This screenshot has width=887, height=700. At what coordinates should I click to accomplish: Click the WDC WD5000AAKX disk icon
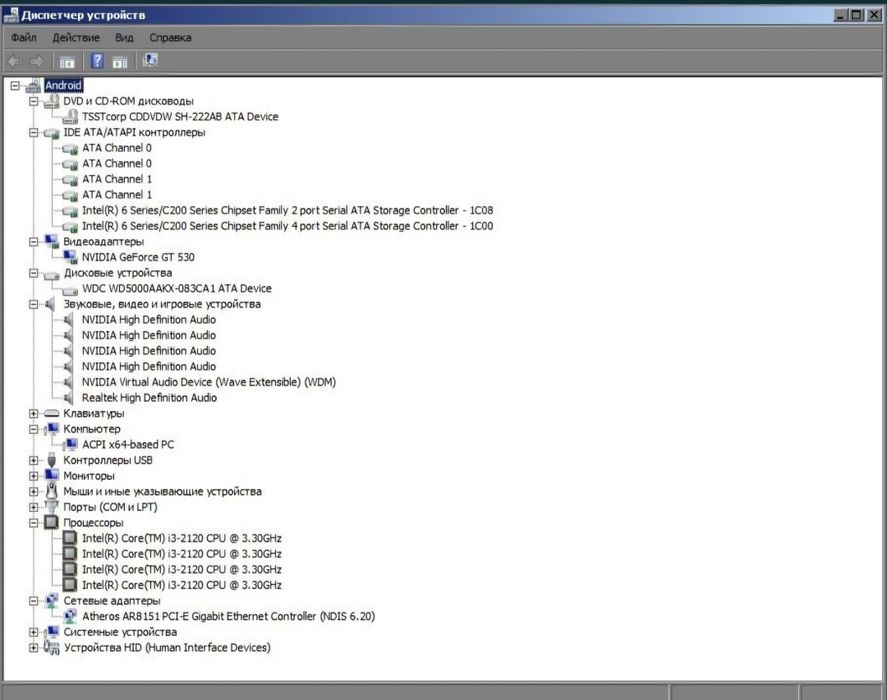71,290
